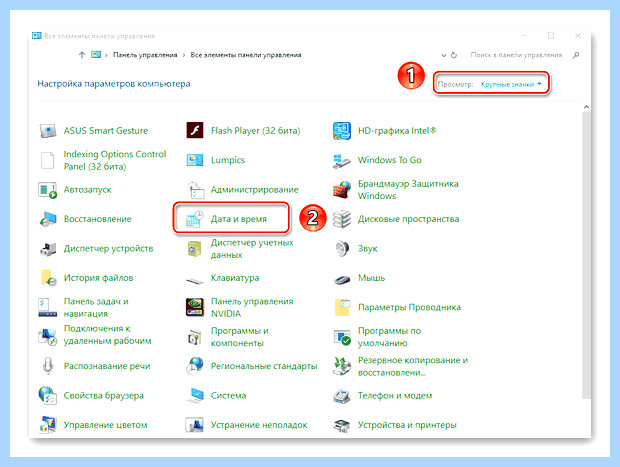This screenshot has height=467, width=620.
Task: Click the История файлов icon
Action: pos(48,278)
